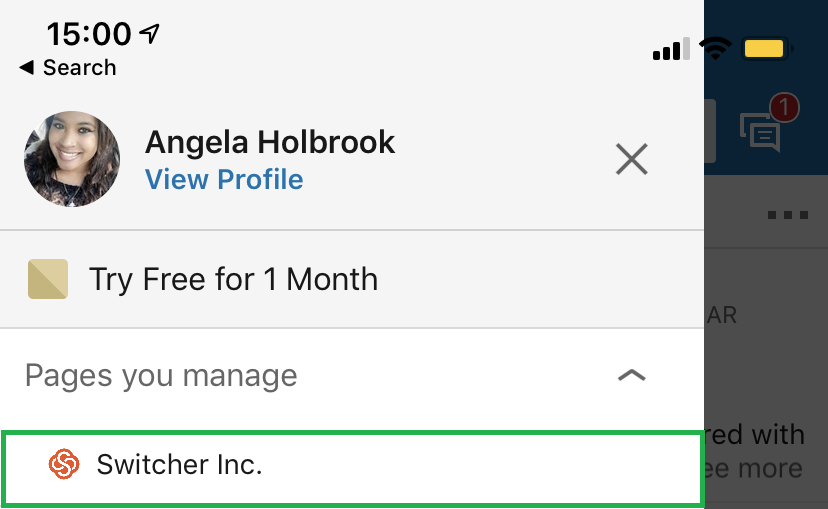Select Try Free for 1 Month

point(233,279)
